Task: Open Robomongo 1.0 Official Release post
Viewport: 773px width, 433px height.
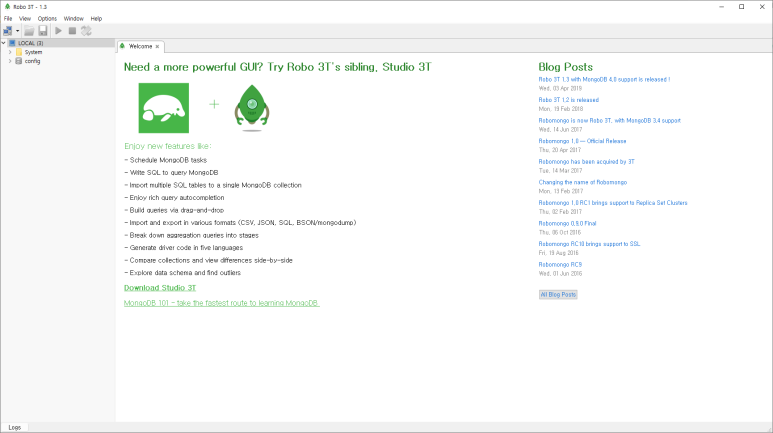Action: [582, 141]
